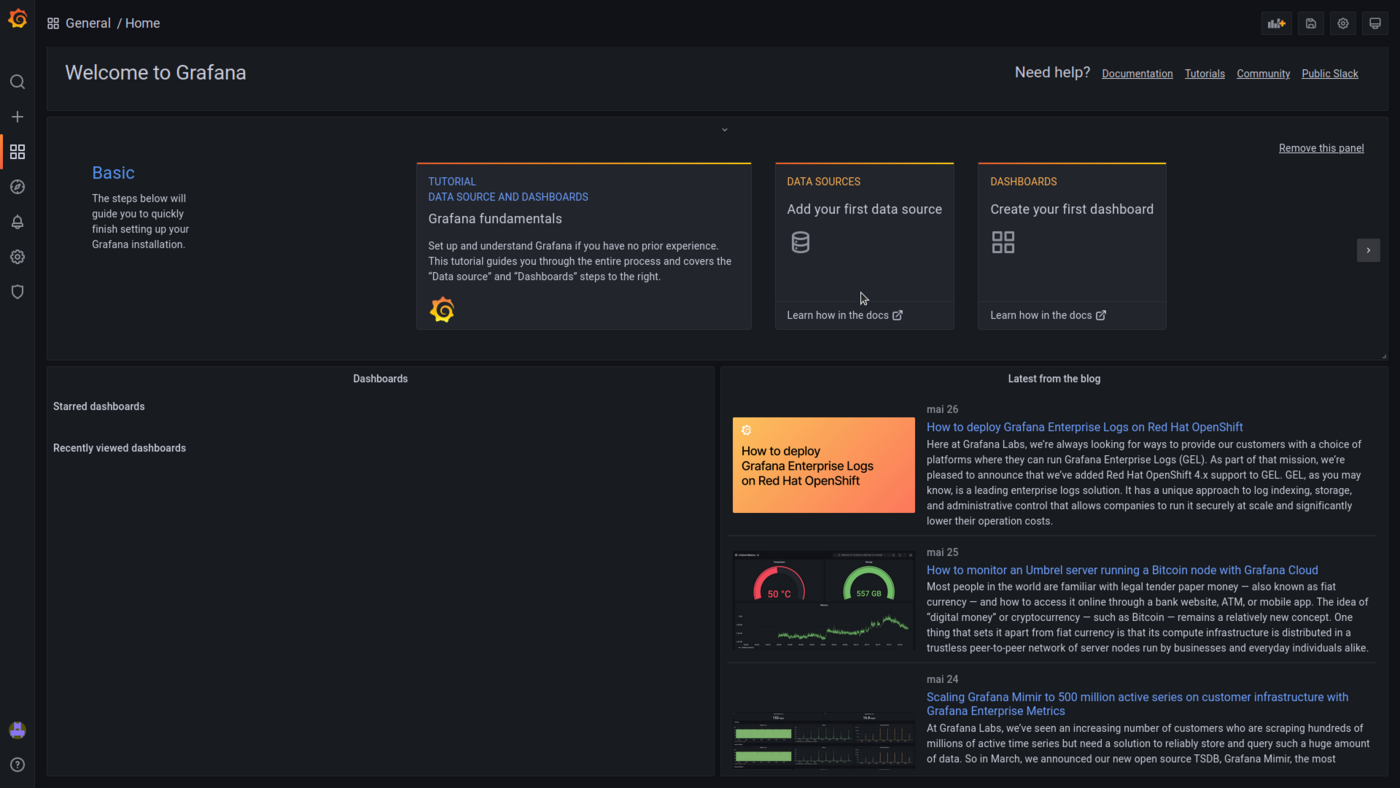Screen dimensions: 1400x788
Task: Open the Dashboards sidebar icon
Action: tap(17, 152)
